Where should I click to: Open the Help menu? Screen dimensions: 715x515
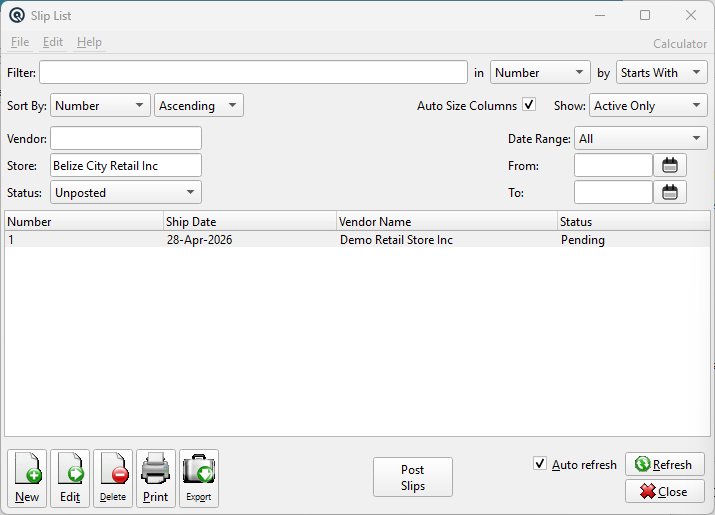(x=89, y=42)
